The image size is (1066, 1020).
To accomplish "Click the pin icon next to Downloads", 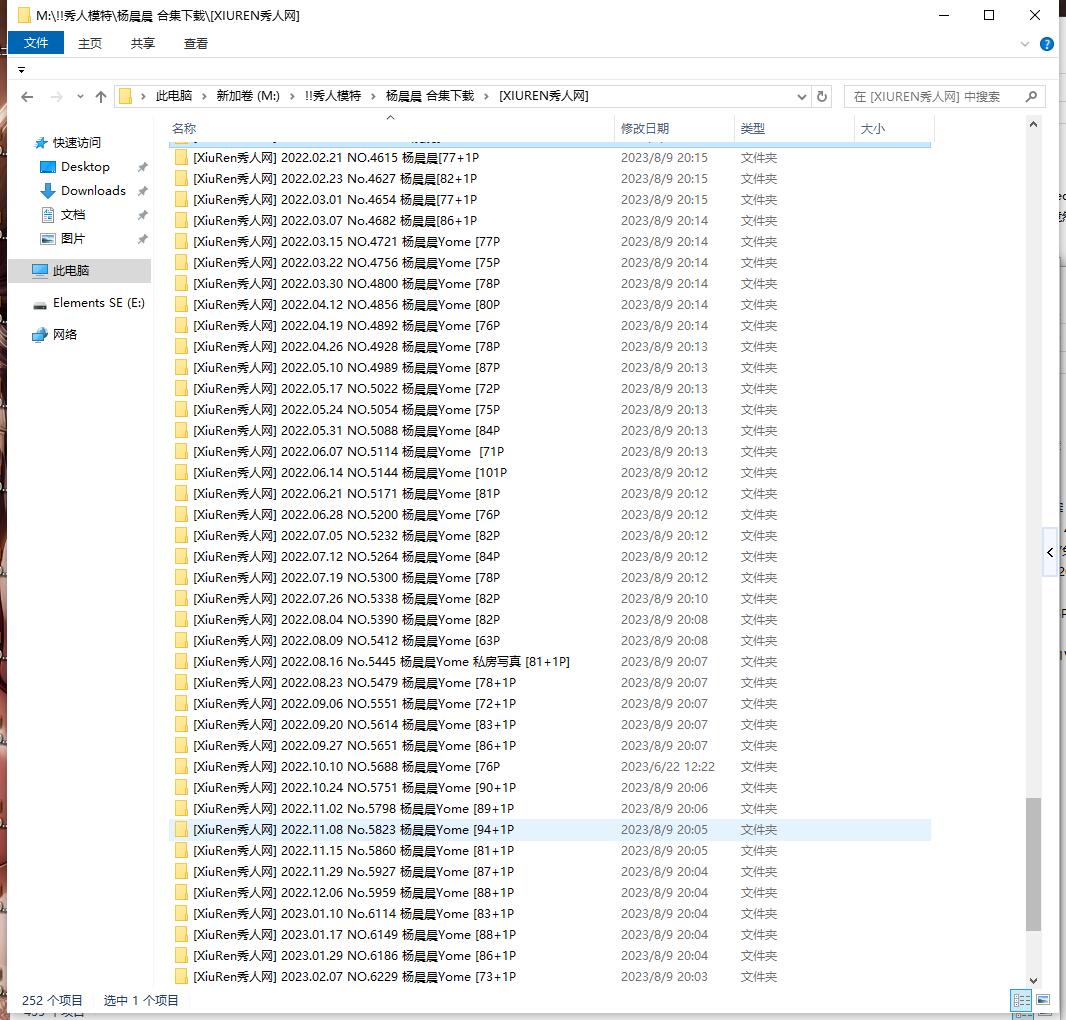I will (x=142, y=191).
